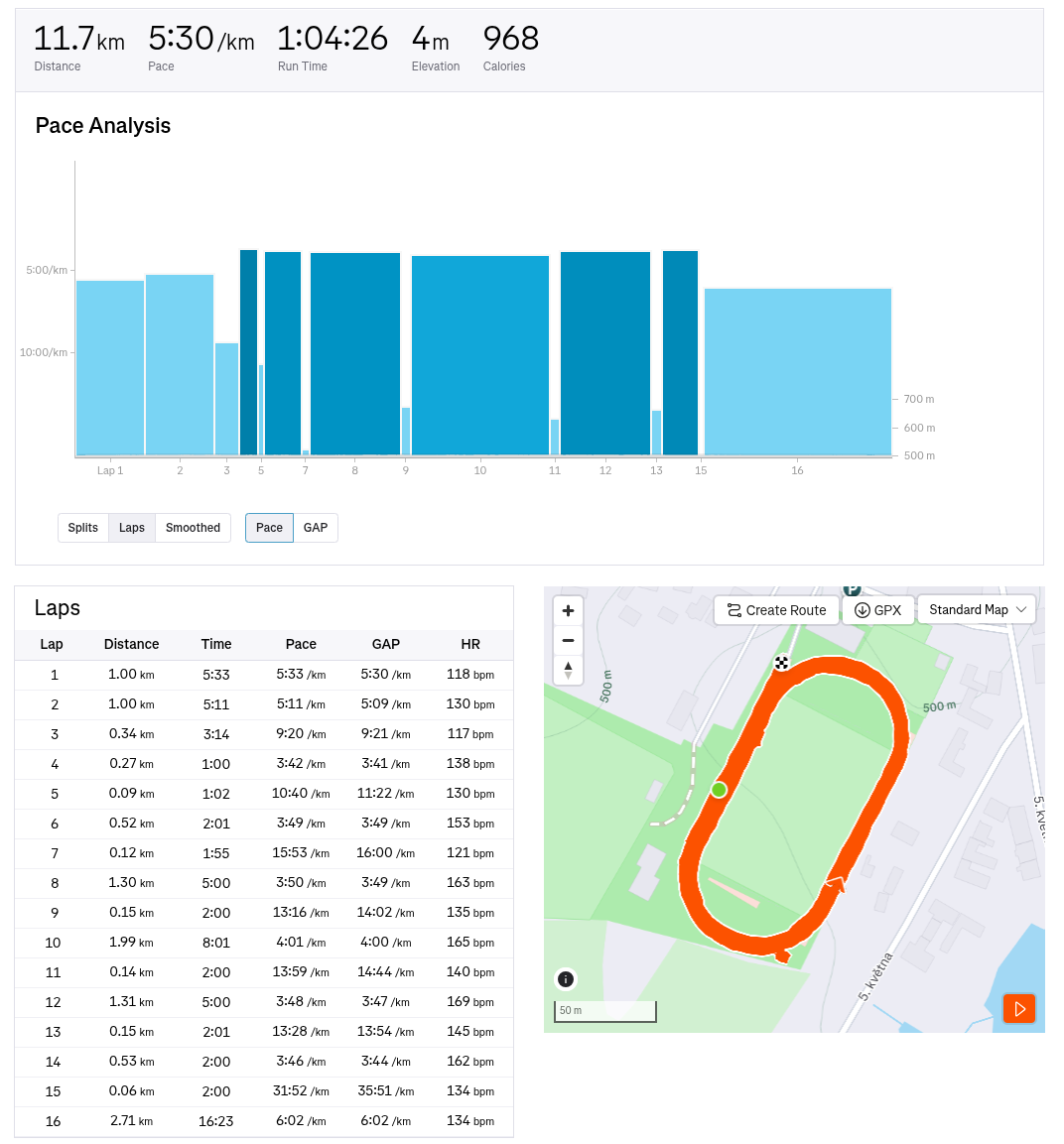Zoom in on the map
Image resolution: width=1064 pixels, height=1144 pixels.
[x=568, y=611]
